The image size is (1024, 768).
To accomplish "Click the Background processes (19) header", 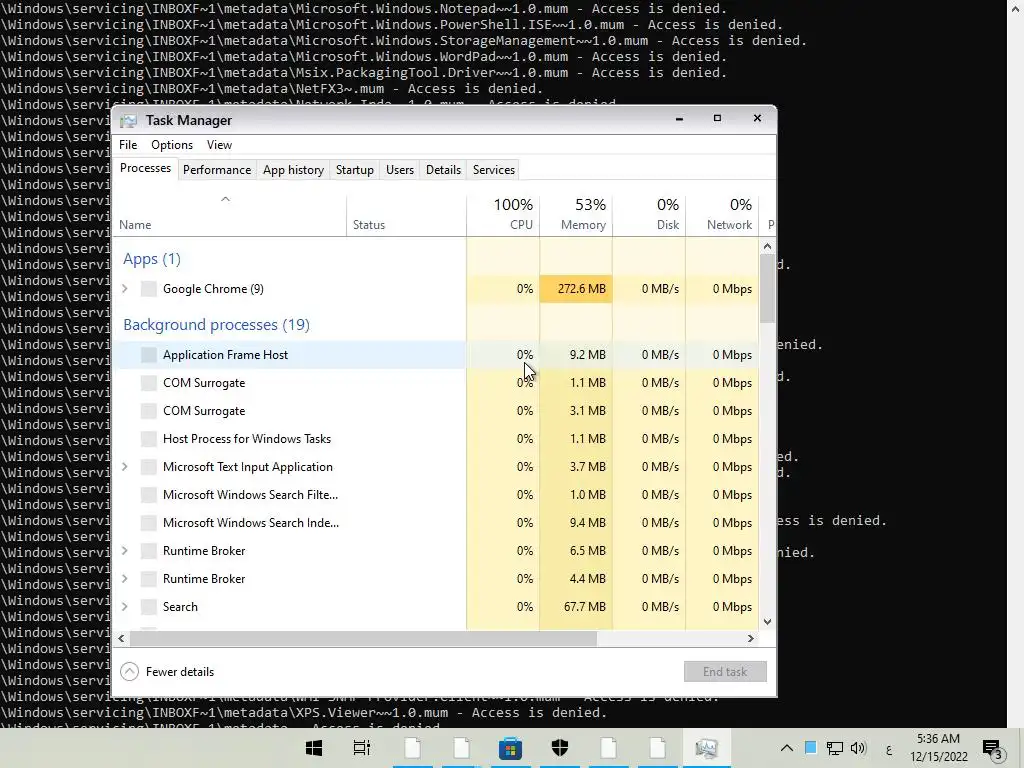I will tap(216, 325).
